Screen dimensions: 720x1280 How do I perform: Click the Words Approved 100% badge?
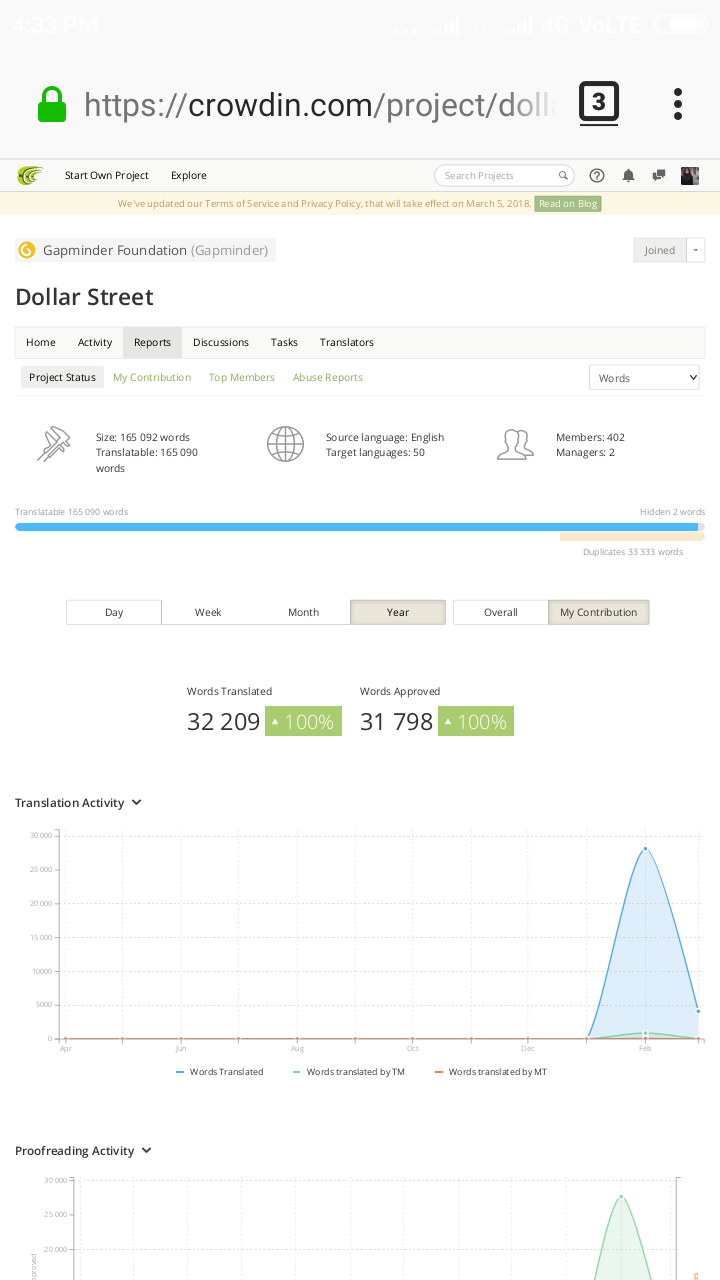(x=476, y=721)
